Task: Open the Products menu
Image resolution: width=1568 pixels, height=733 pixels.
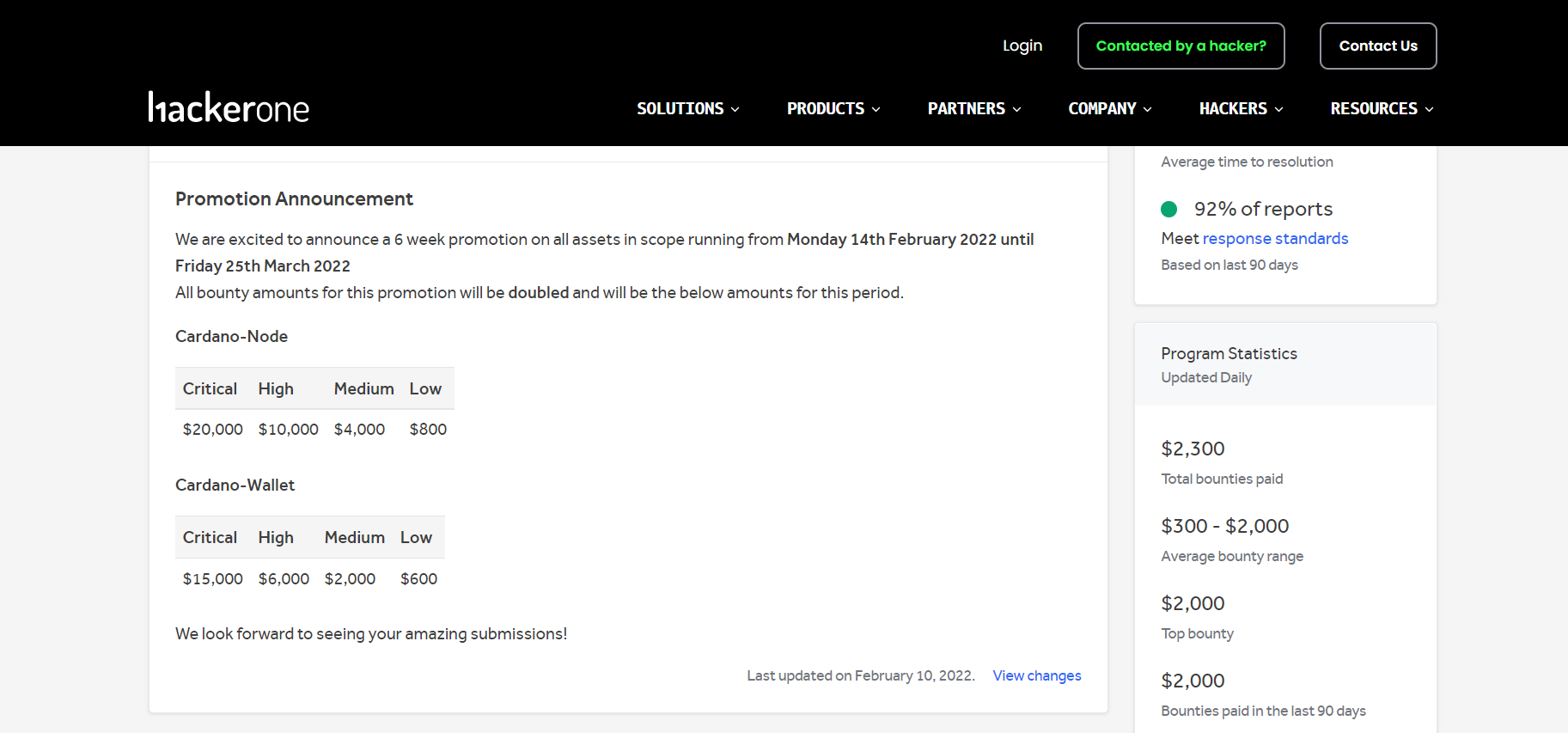Action: click(833, 108)
